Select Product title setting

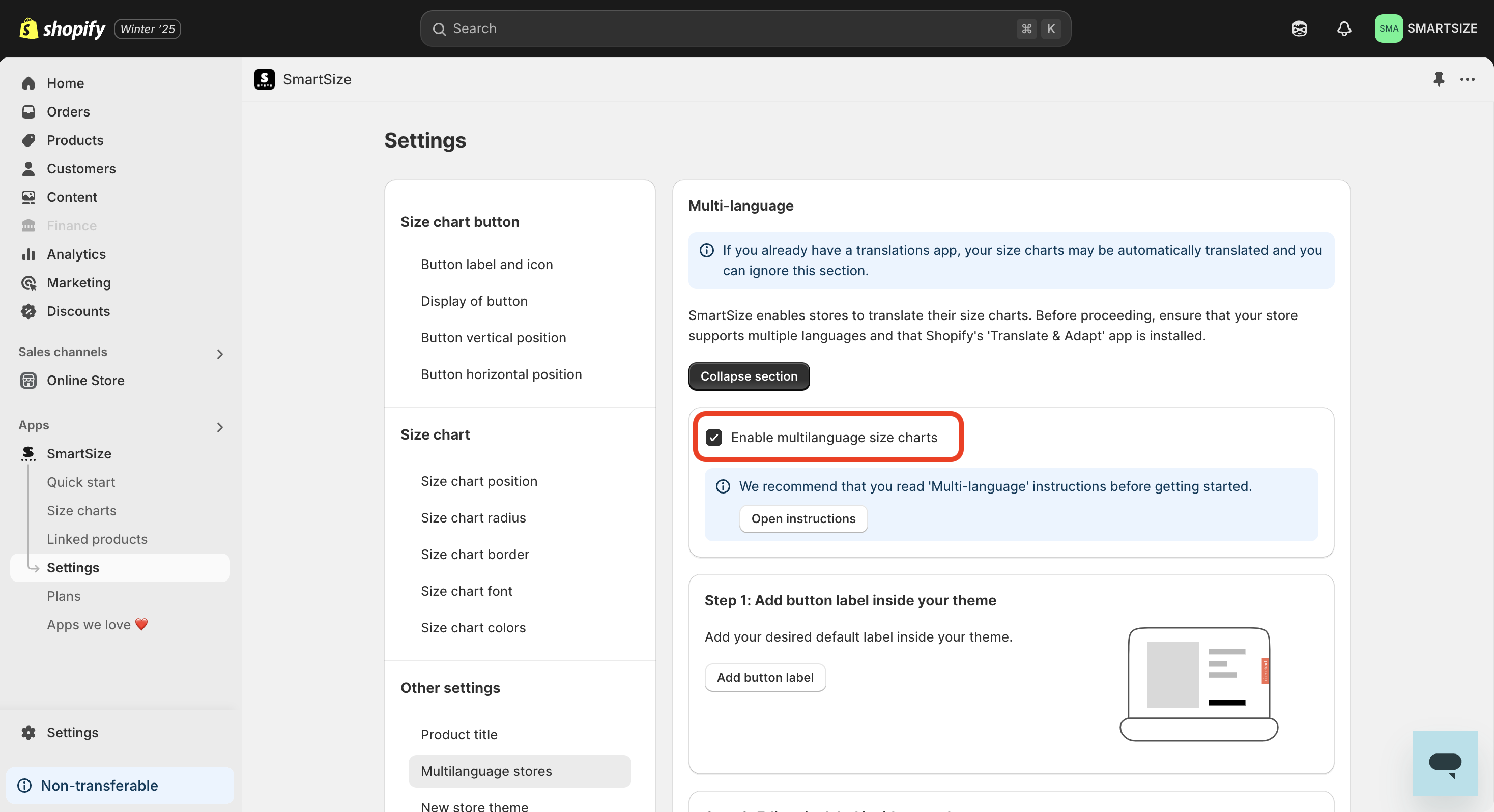click(x=459, y=734)
